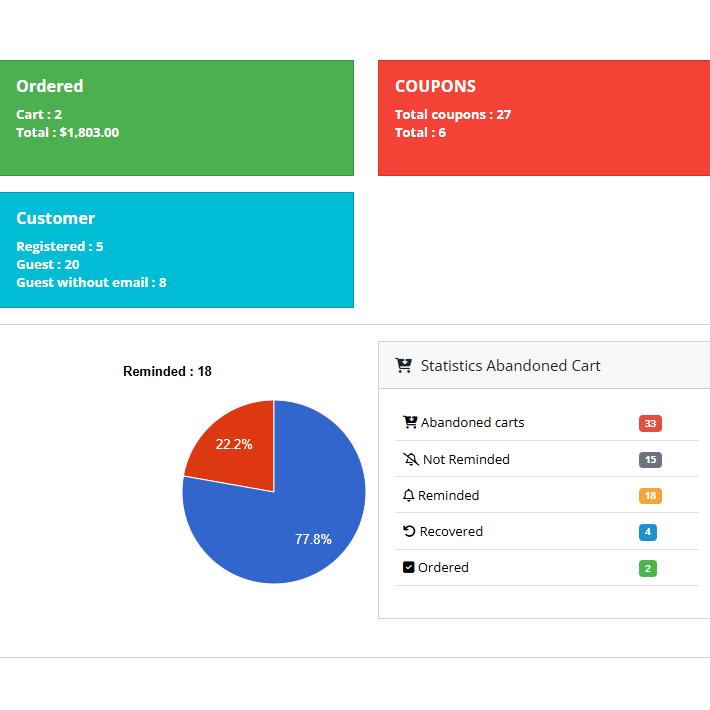
Task: Click the crossed-out bell Not Reminded icon
Action: 410,459
